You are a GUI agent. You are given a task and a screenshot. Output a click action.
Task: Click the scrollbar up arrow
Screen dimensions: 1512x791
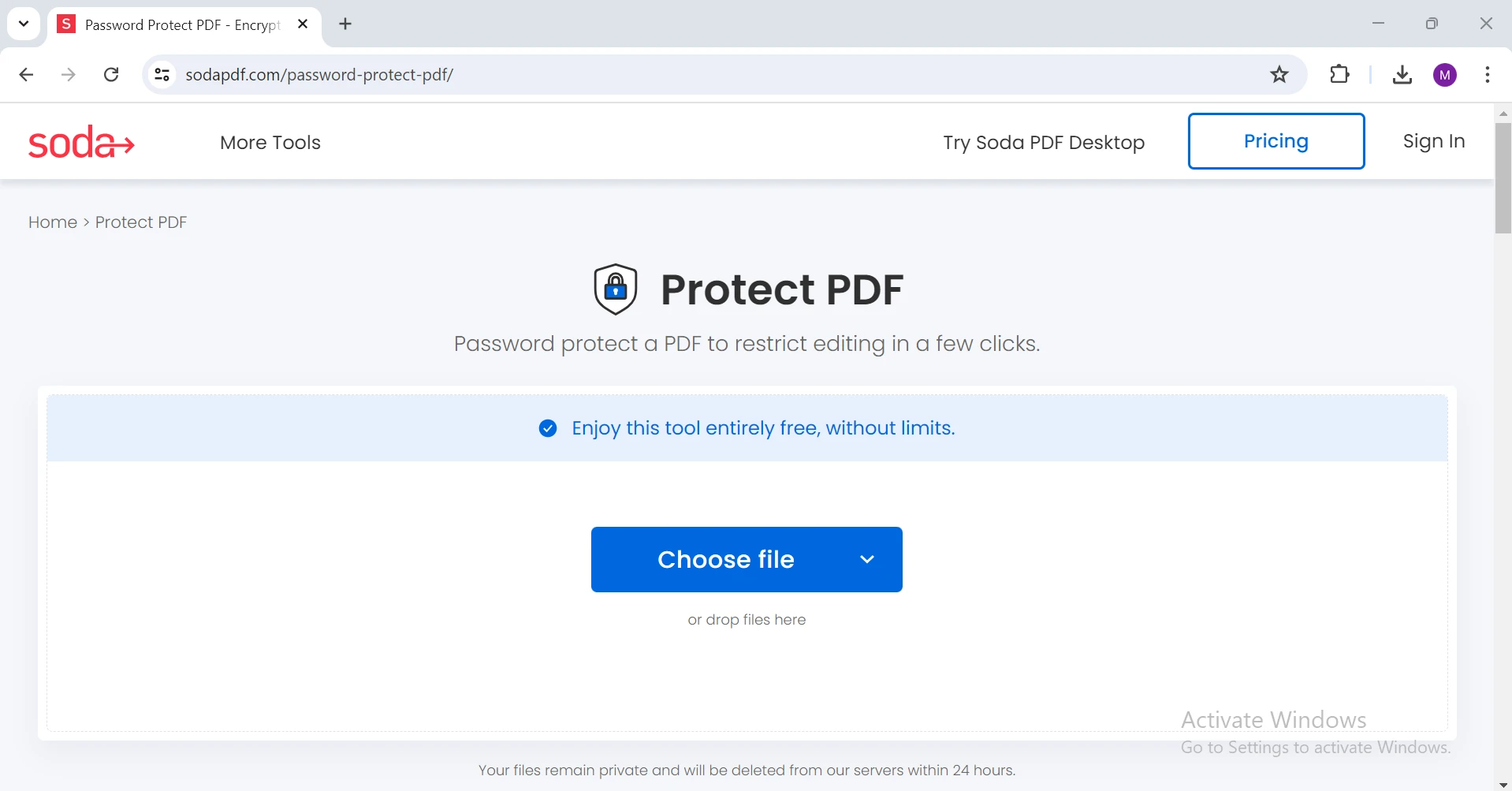click(x=1503, y=114)
